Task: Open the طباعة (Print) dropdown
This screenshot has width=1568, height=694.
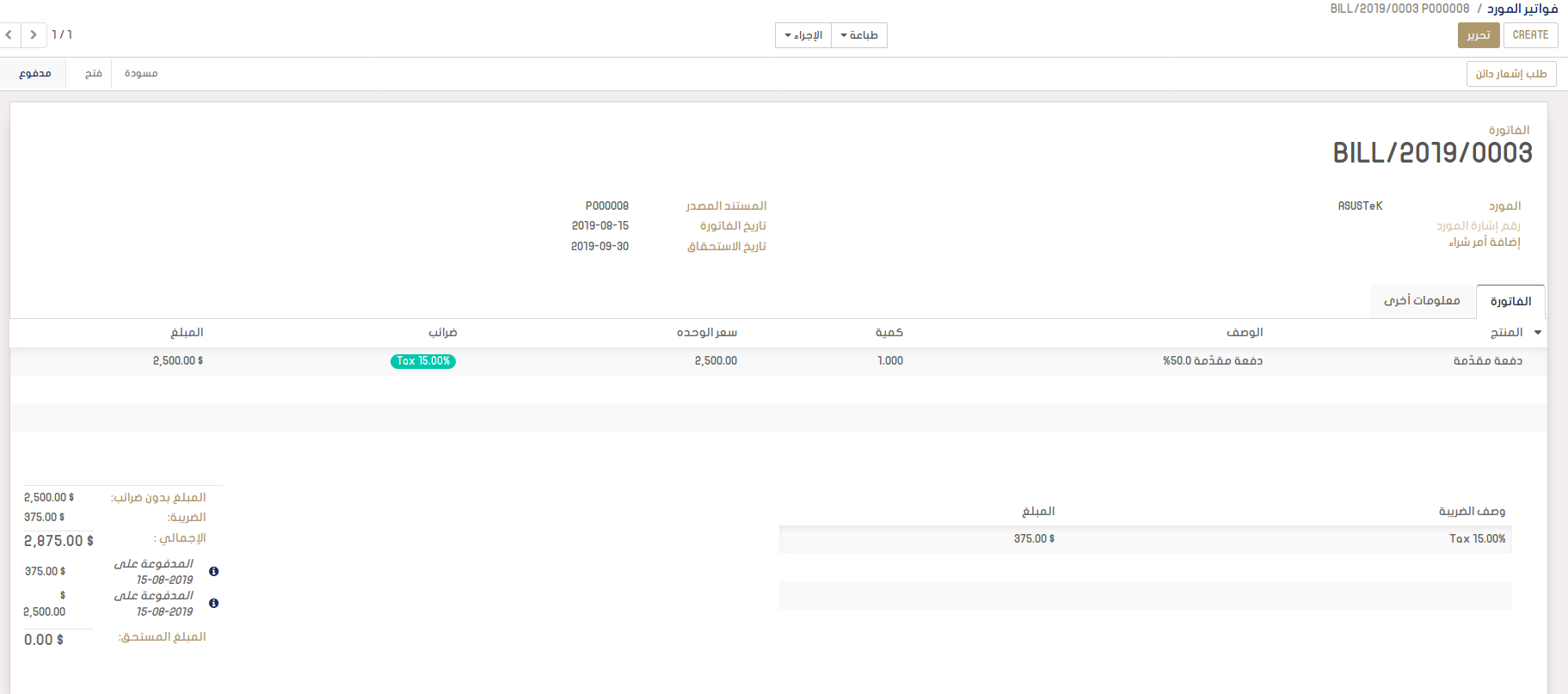Action: click(859, 35)
